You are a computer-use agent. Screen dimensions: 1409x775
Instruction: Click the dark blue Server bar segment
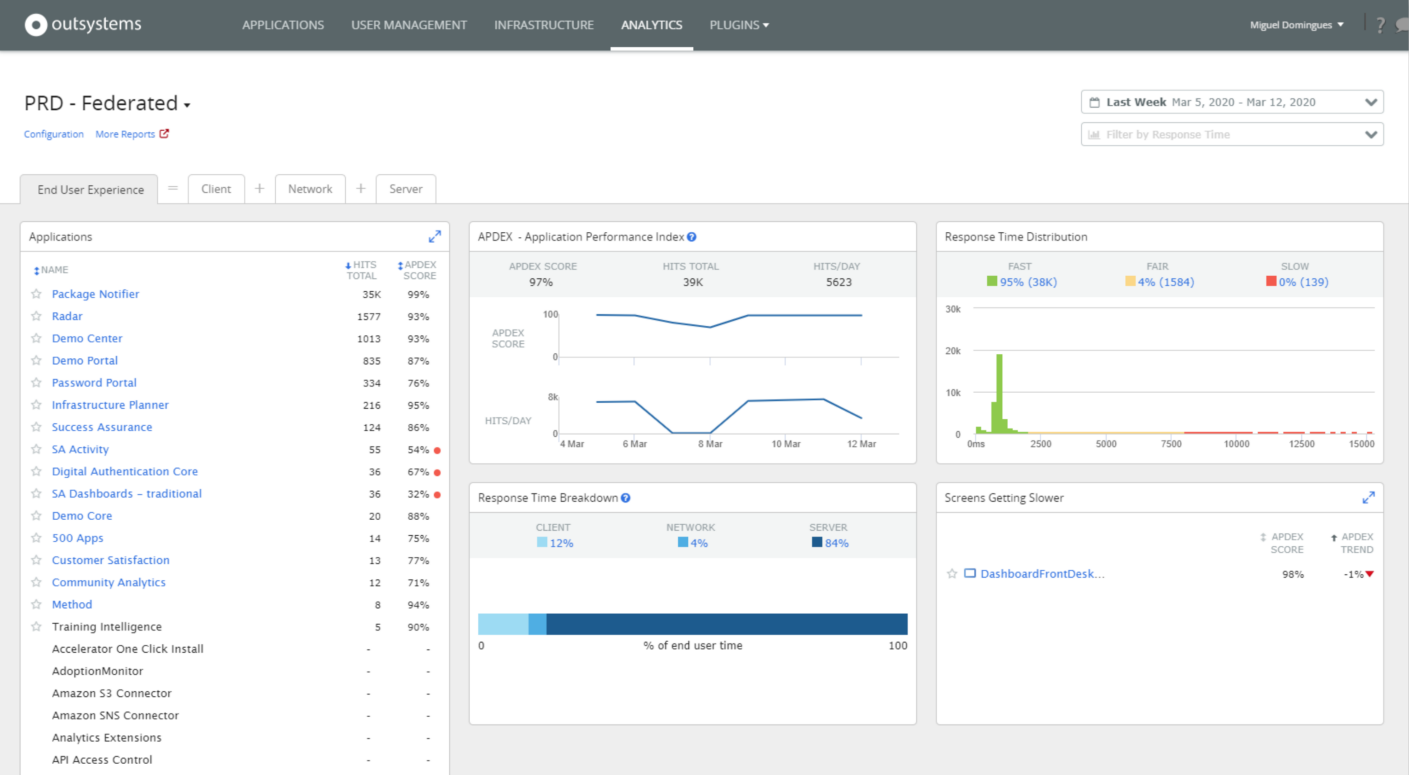point(727,624)
